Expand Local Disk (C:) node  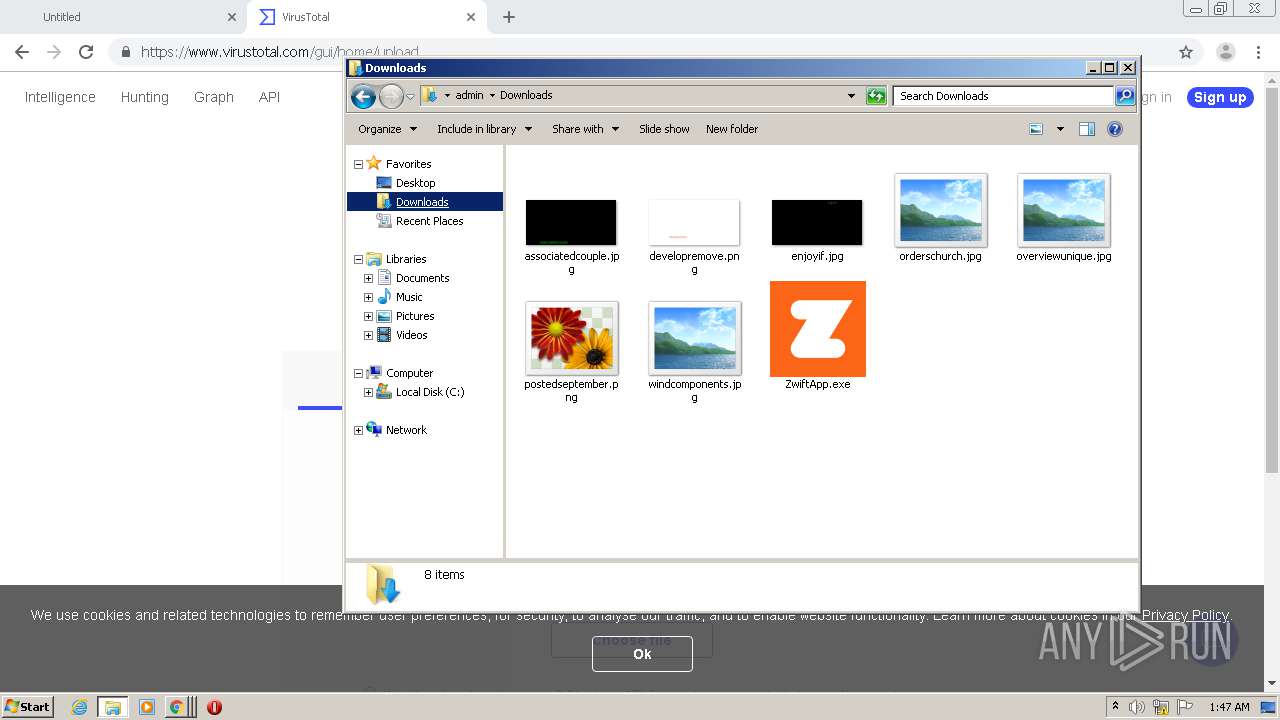[x=368, y=392]
